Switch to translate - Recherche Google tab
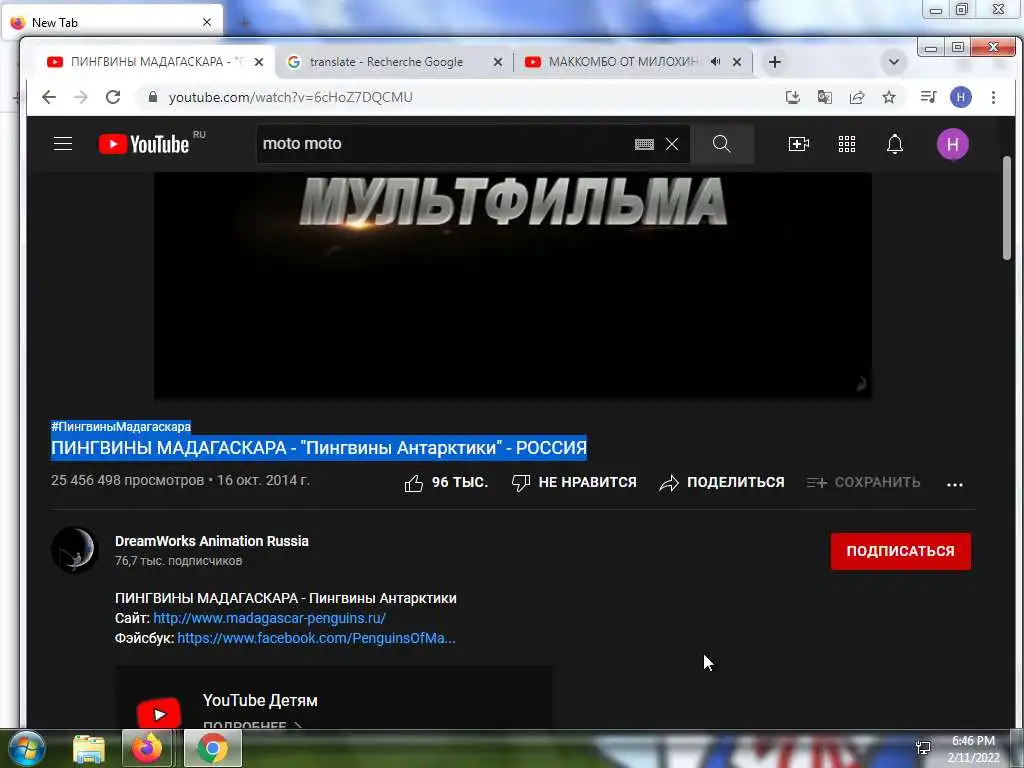 395,62
